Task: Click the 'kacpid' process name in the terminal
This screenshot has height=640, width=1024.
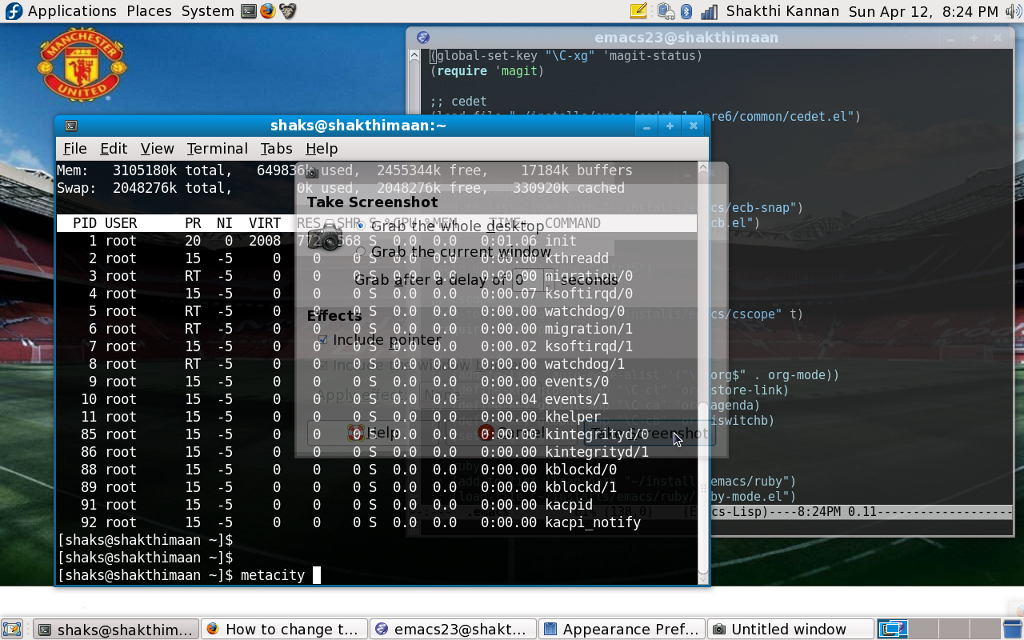Action: (569, 505)
